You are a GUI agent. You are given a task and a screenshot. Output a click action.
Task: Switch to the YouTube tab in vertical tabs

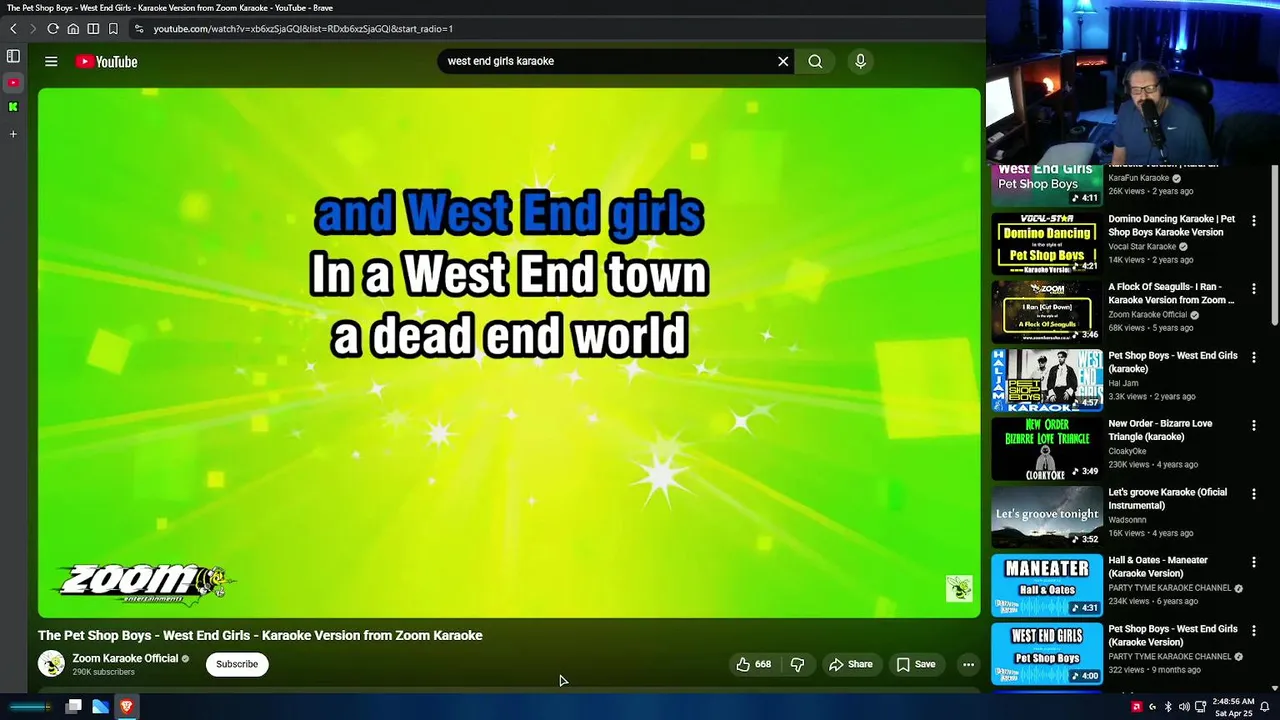point(13,83)
